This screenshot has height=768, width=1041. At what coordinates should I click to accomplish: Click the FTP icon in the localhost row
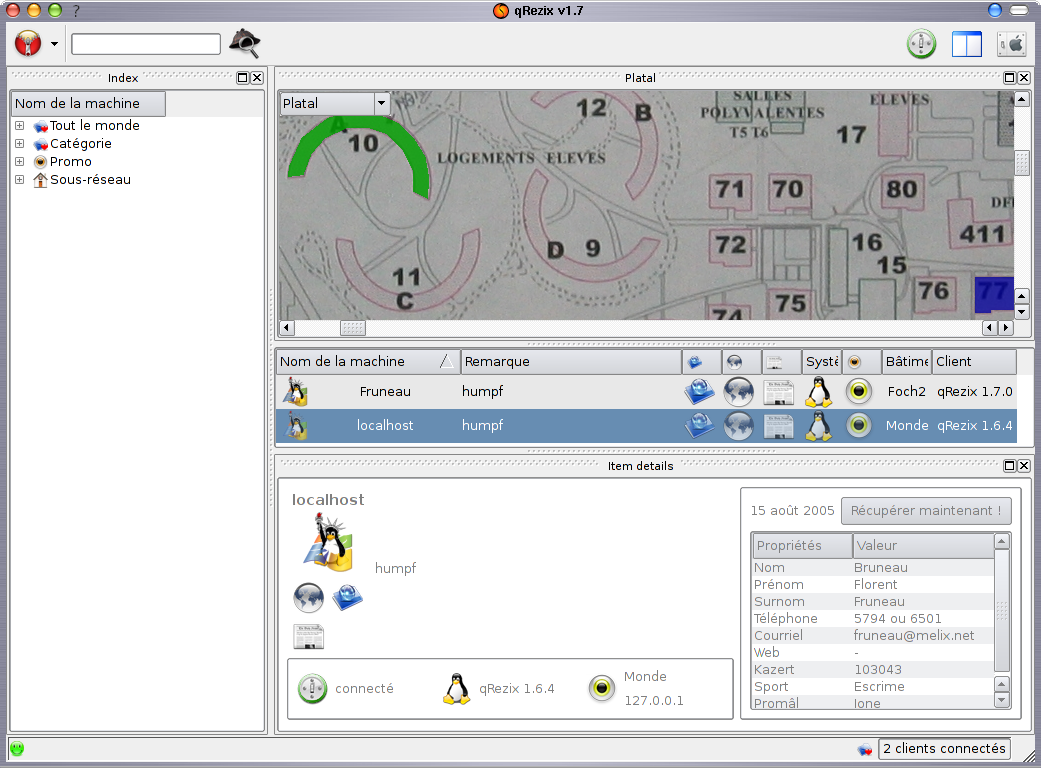tap(699, 425)
